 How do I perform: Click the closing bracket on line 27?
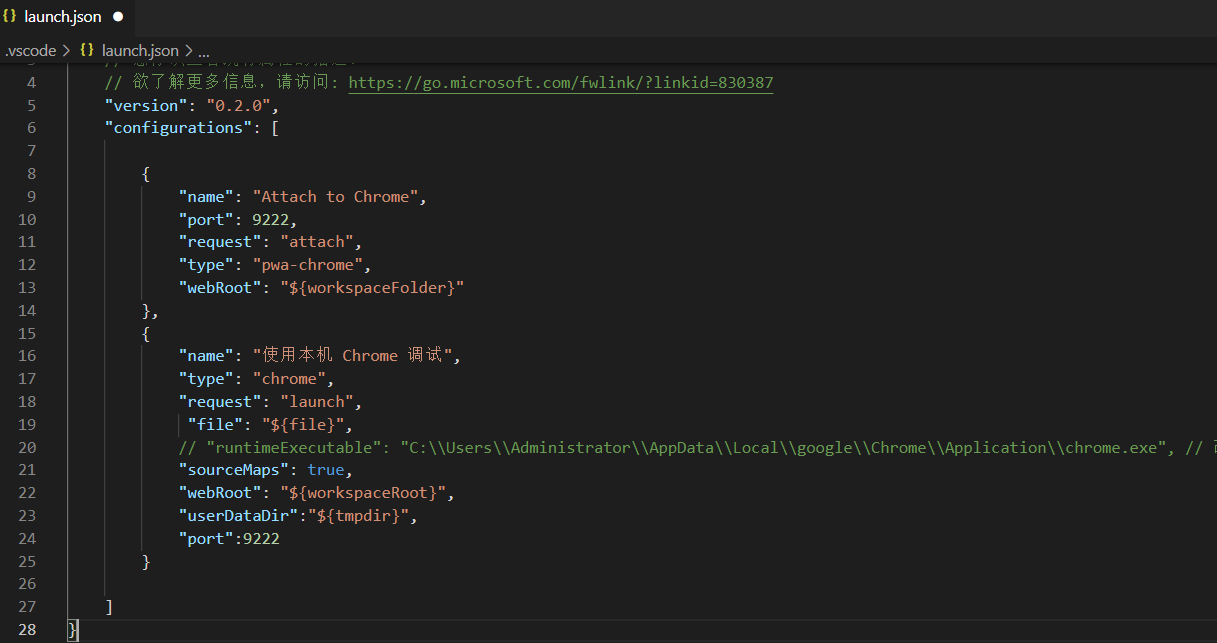point(109,606)
